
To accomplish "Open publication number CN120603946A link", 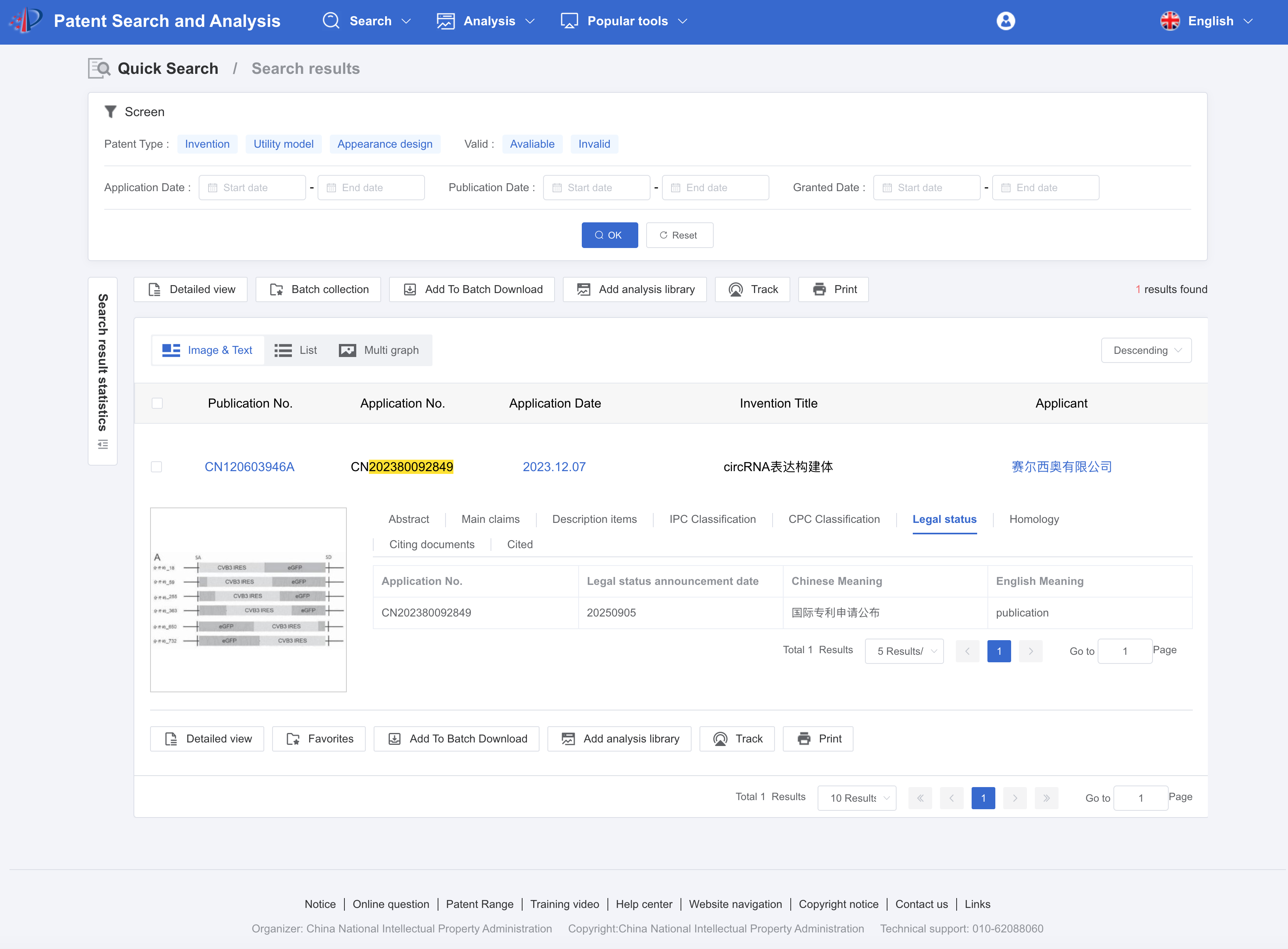I will click(249, 467).
